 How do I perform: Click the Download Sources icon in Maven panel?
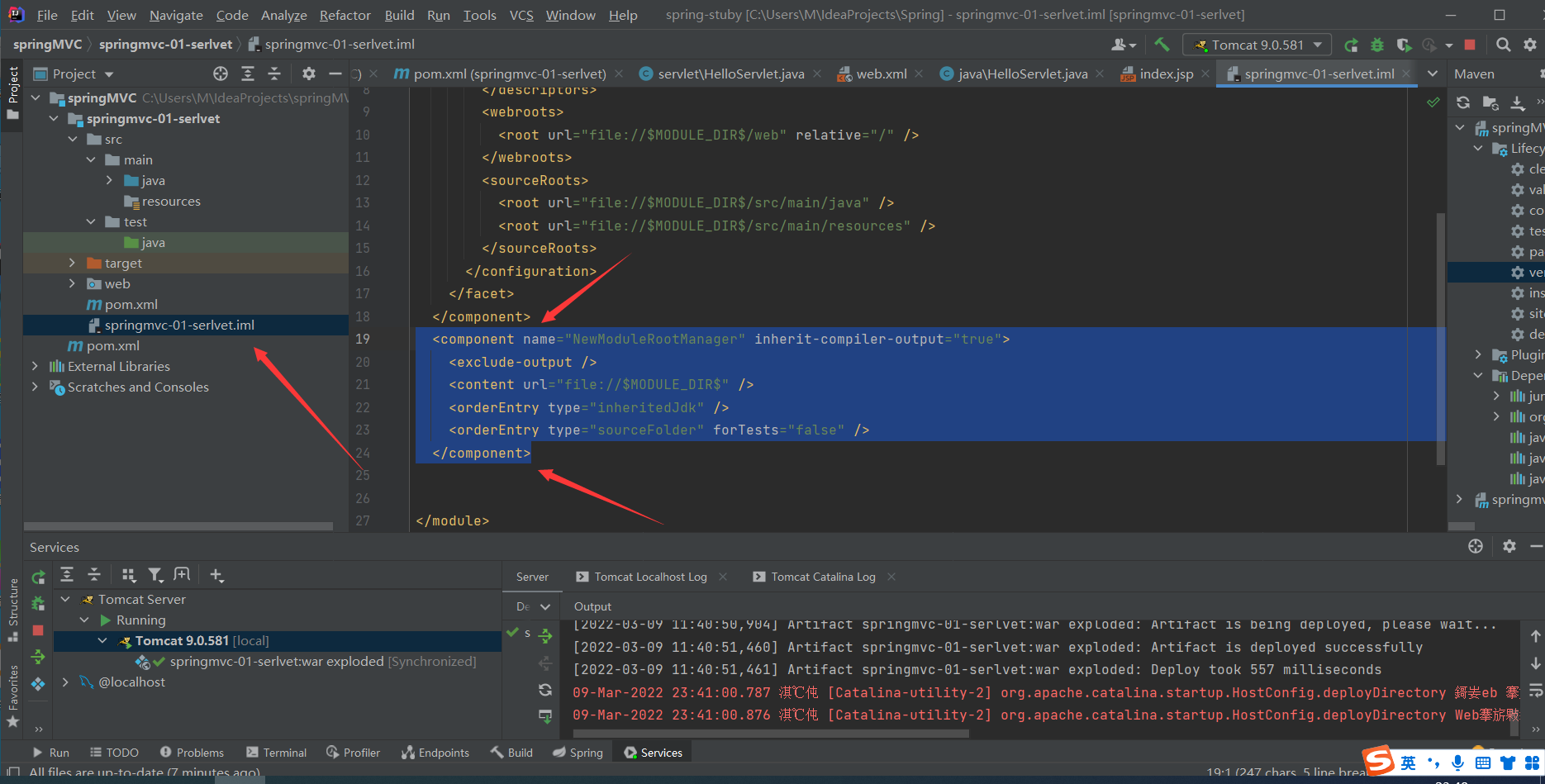click(x=1519, y=102)
